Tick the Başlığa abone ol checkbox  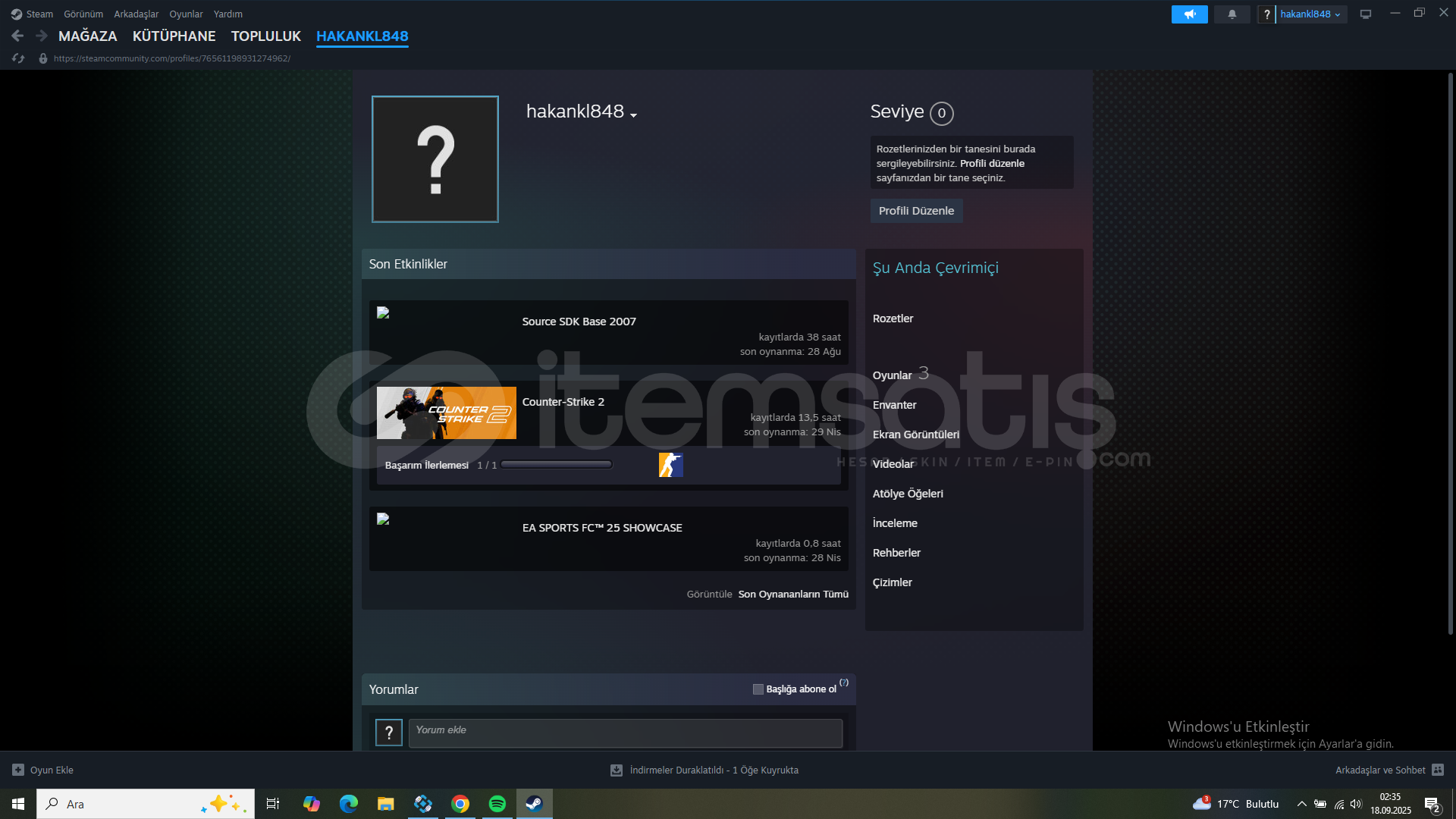coord(758,689)
